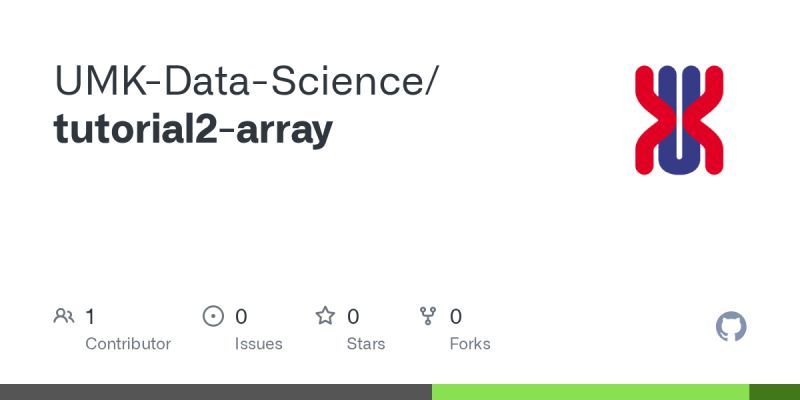The width and height of the screenshot is (800, 400).
Task: Click the Issues label
Action: coord(259,344)
